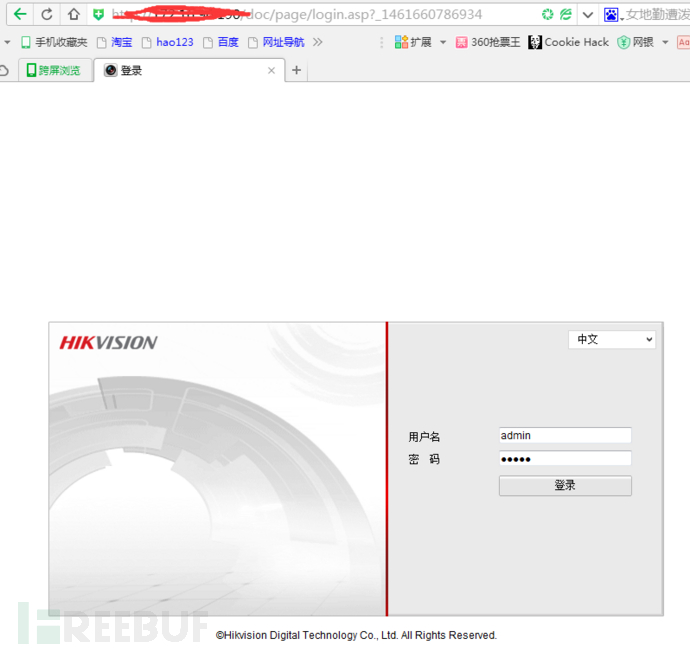Open a new tab with plus button
The width and height of the screenshot is (690, 651).
coord(297,70)
